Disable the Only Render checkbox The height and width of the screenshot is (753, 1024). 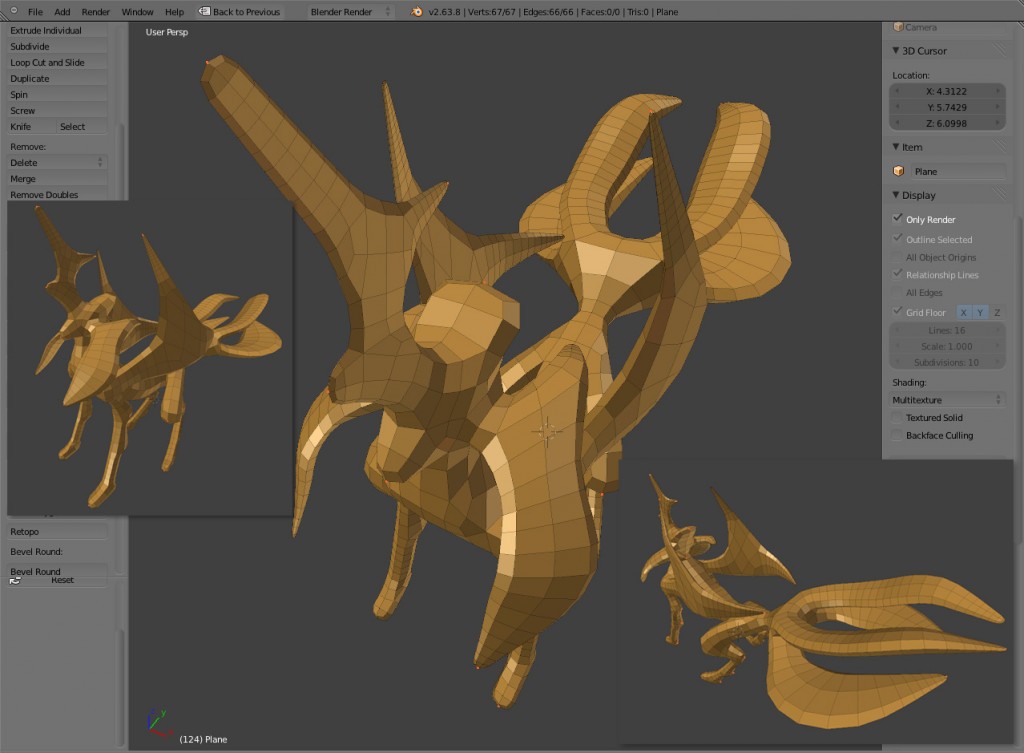[x=897, y=219]
